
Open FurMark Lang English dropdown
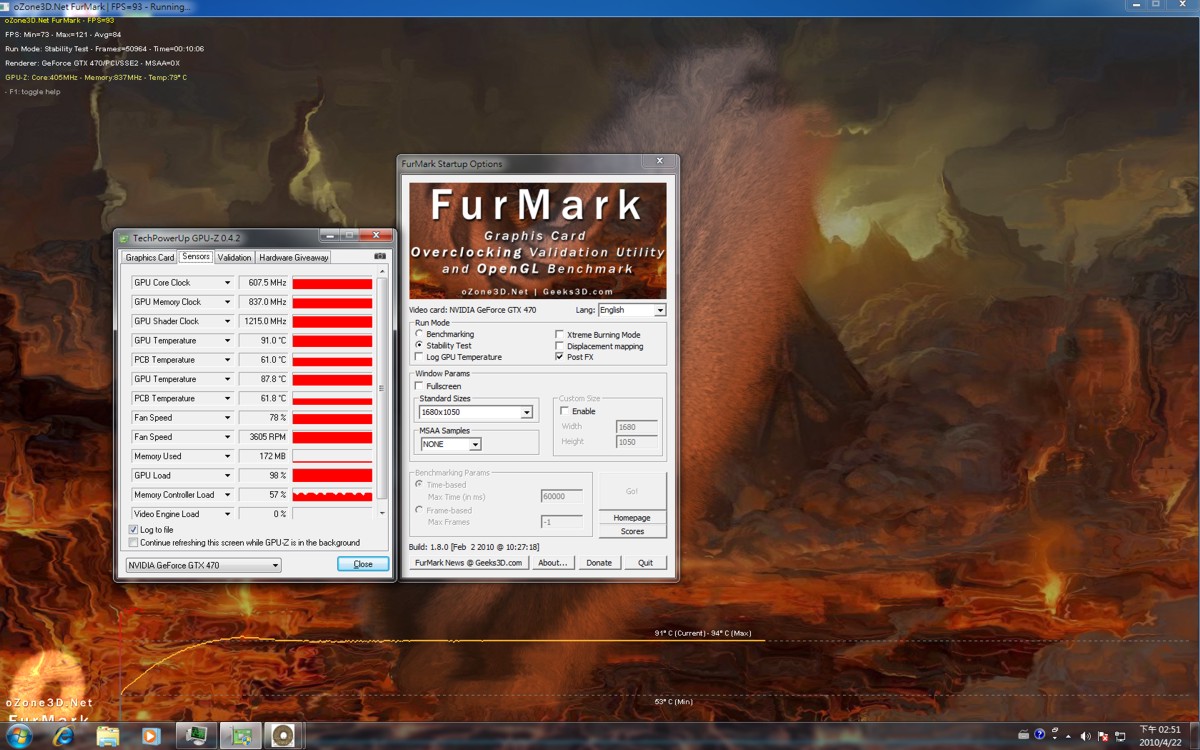(x=632, y=310)
